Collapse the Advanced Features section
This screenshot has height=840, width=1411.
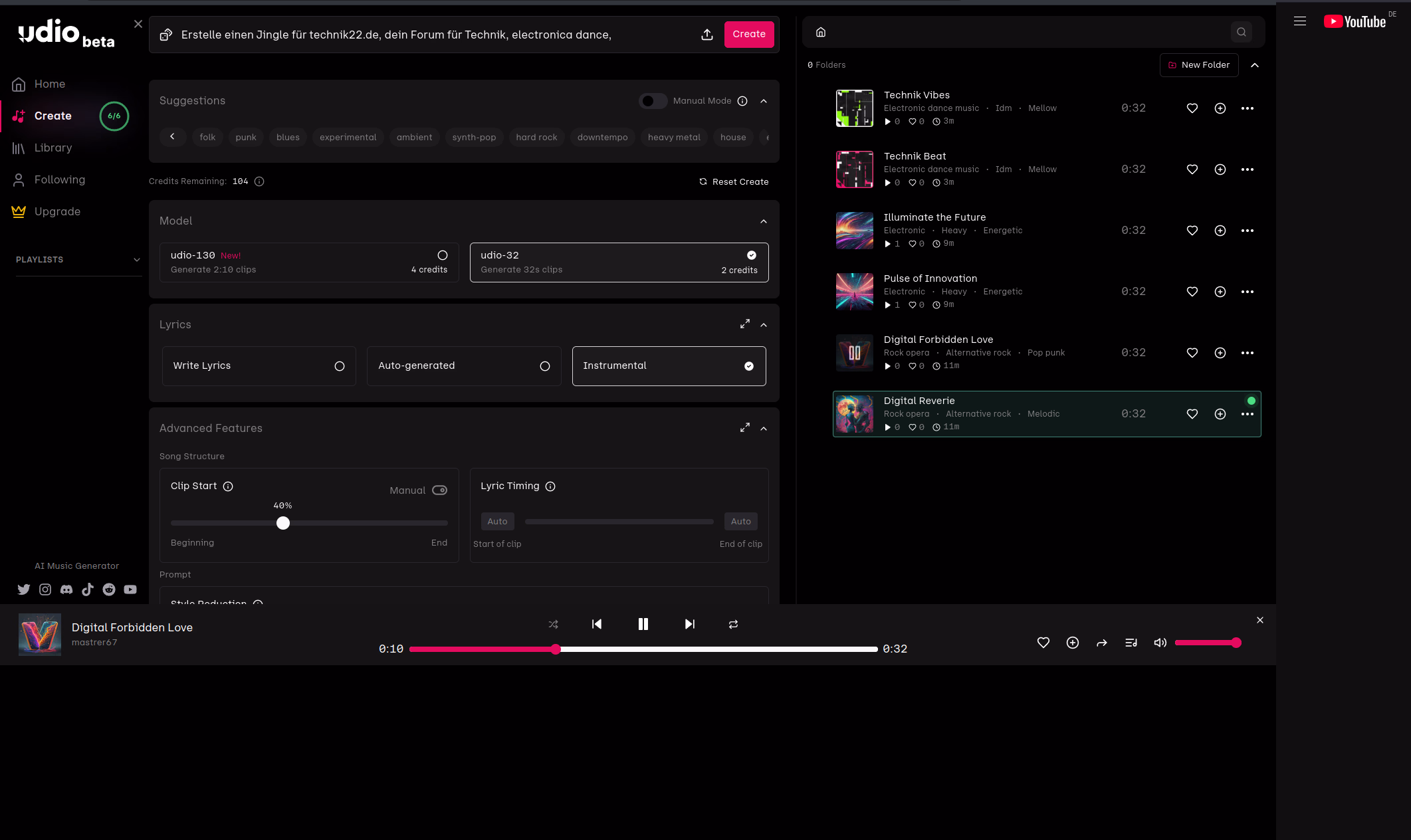[764, 429]
